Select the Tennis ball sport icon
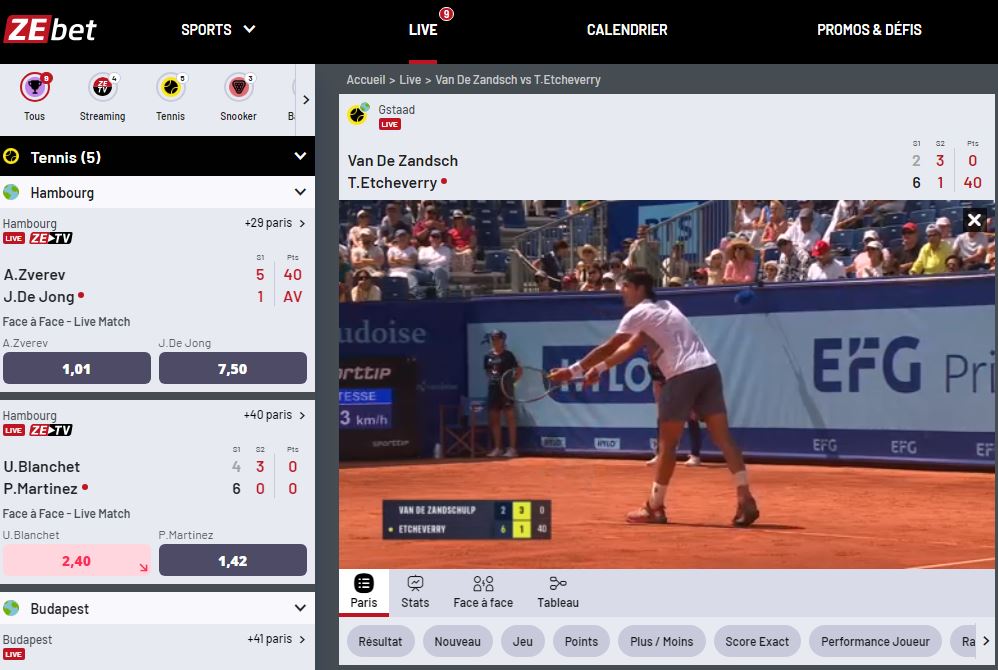The width and height of the screenshot is (998, 670). pyautogui.click(x=171, y=88)
